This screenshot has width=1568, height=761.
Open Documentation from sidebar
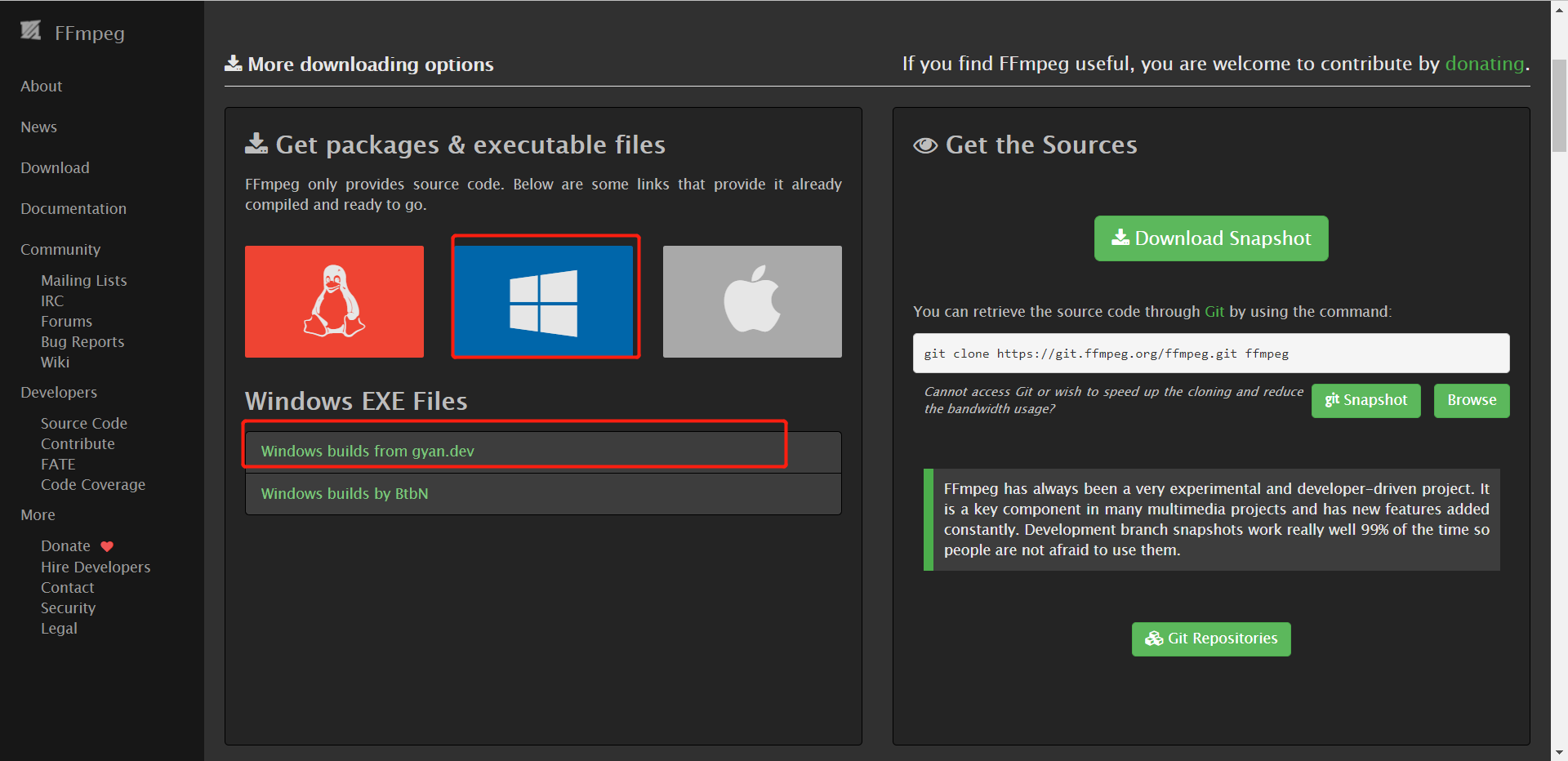(x=73, y=209)
